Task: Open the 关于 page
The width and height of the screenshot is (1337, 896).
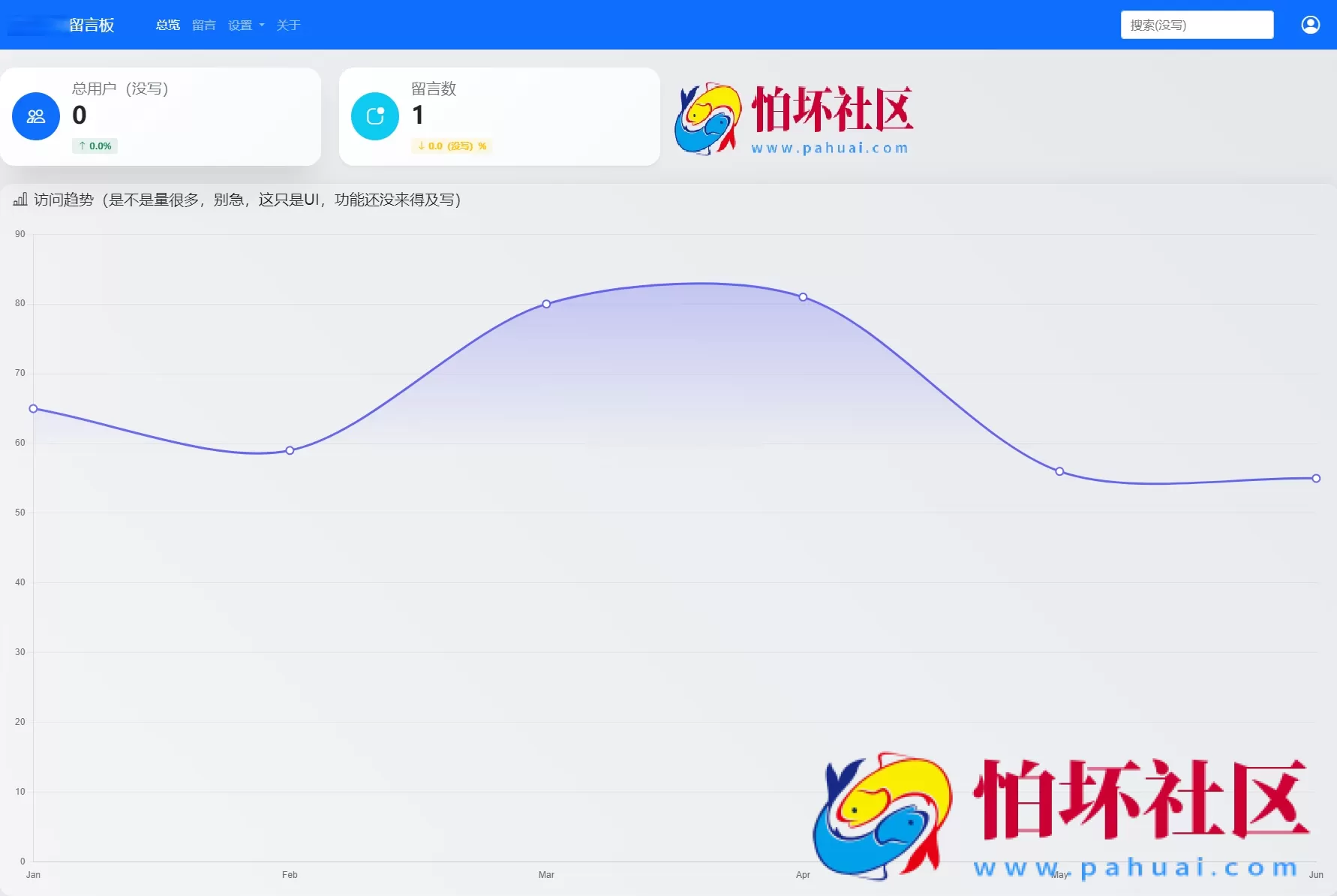Action: pyautogui.click(x=289, y=25)
